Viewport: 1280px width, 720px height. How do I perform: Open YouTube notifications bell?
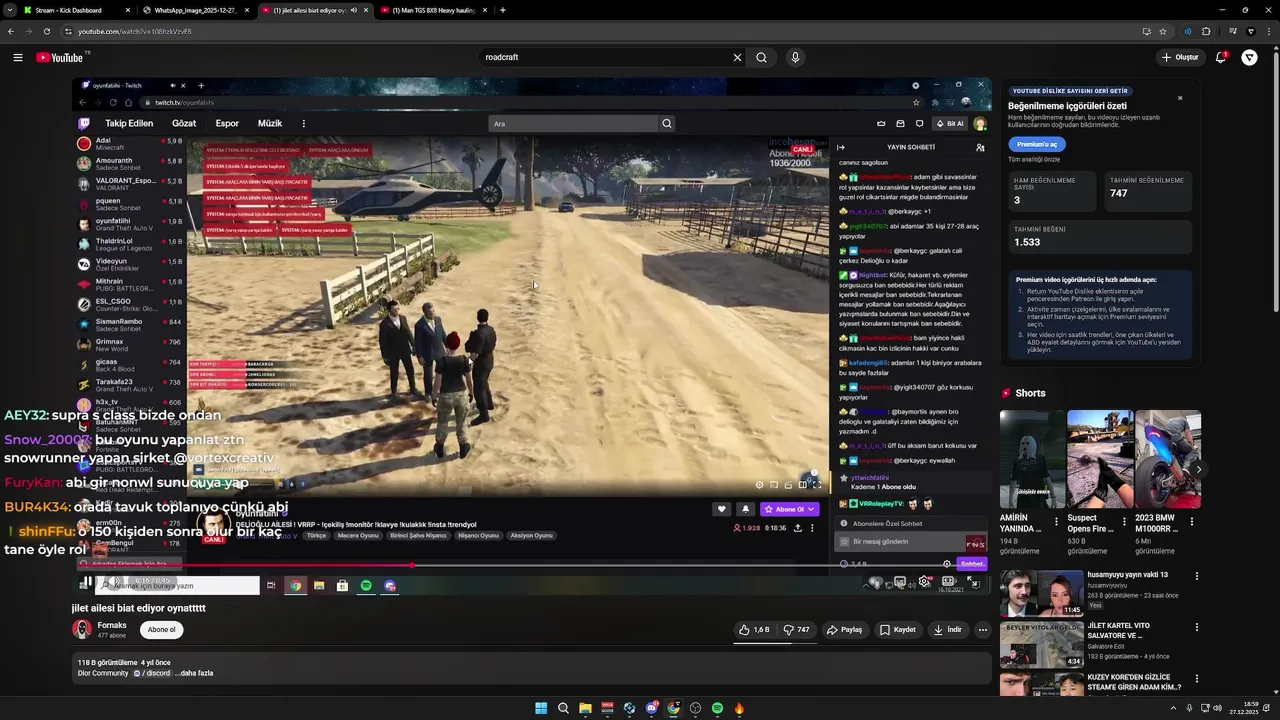tap(1221, 57)
